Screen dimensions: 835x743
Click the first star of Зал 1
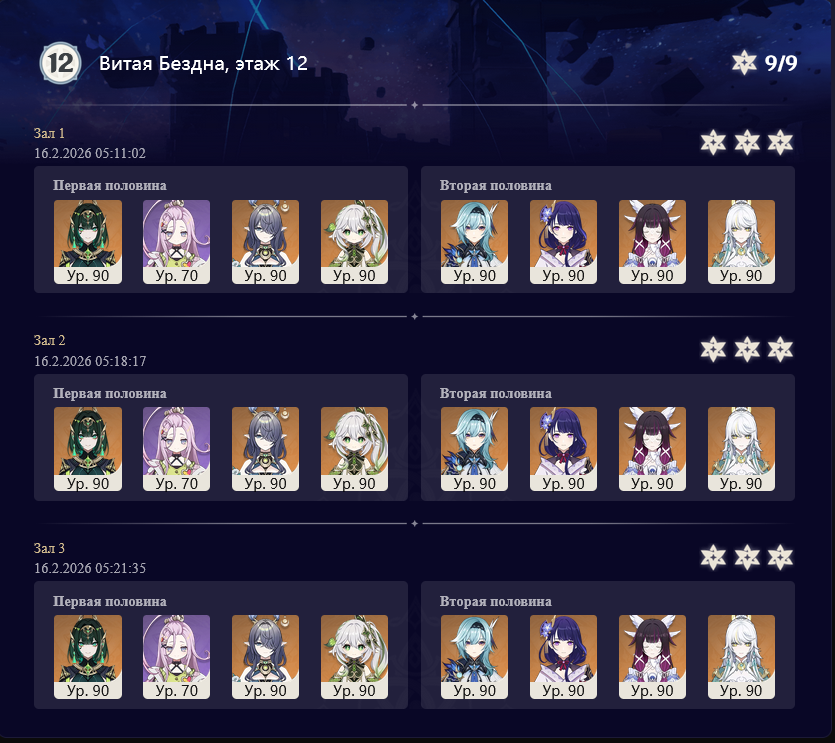click(713, 142)
